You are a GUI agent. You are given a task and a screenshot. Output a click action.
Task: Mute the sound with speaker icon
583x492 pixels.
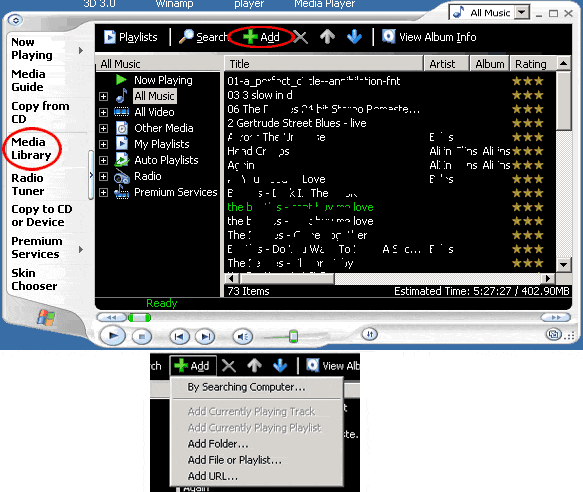(243, 337)
